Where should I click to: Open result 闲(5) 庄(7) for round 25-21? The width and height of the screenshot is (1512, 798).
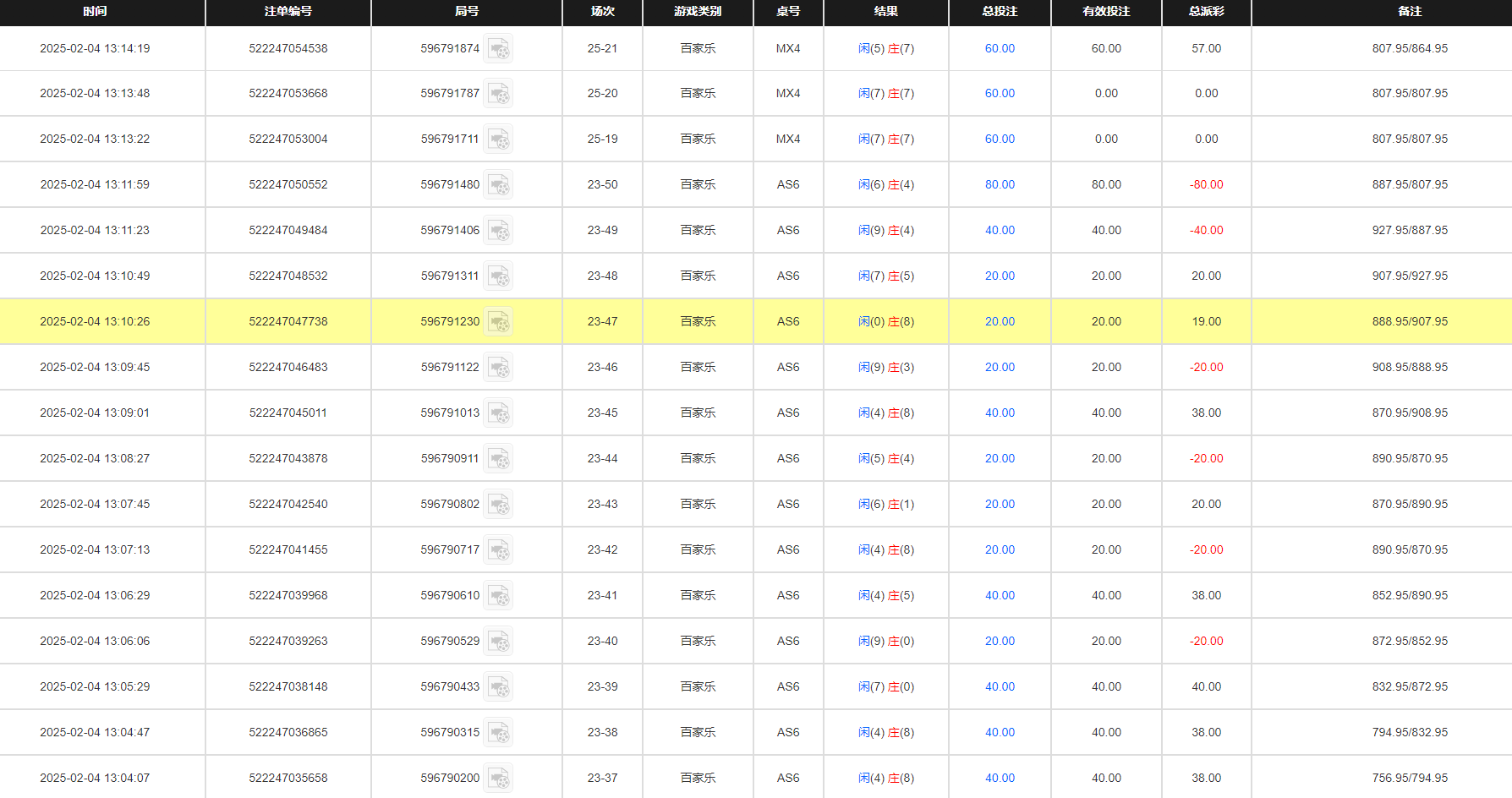click(885, 49)
